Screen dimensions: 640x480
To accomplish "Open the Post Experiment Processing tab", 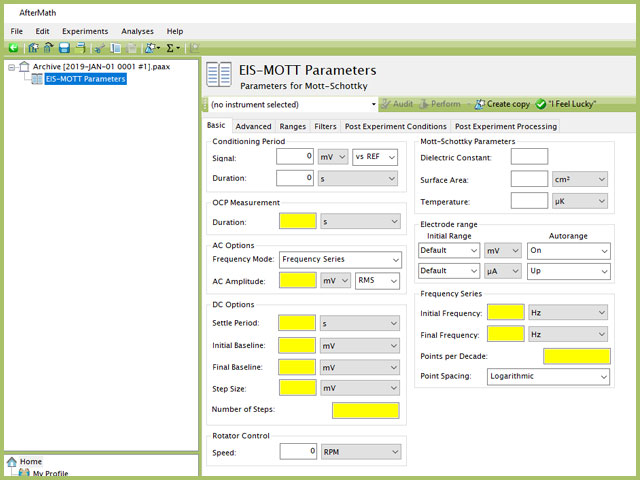I will click(x=506, y=127).
